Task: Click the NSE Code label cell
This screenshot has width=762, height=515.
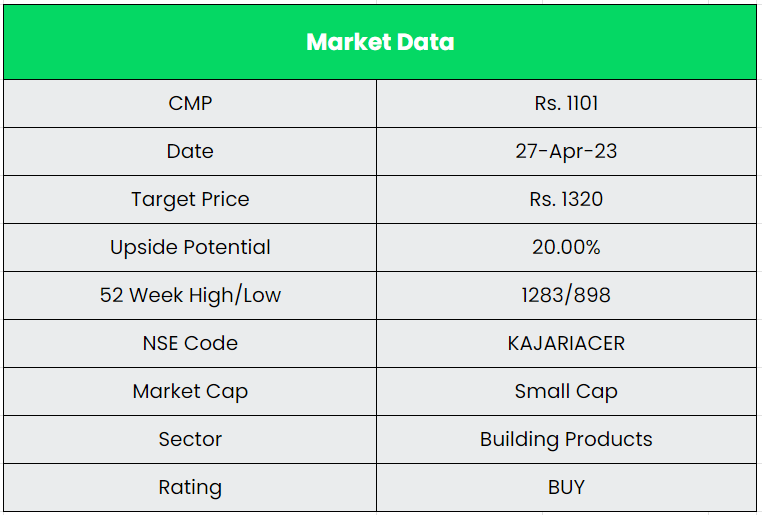Action: 190,343
